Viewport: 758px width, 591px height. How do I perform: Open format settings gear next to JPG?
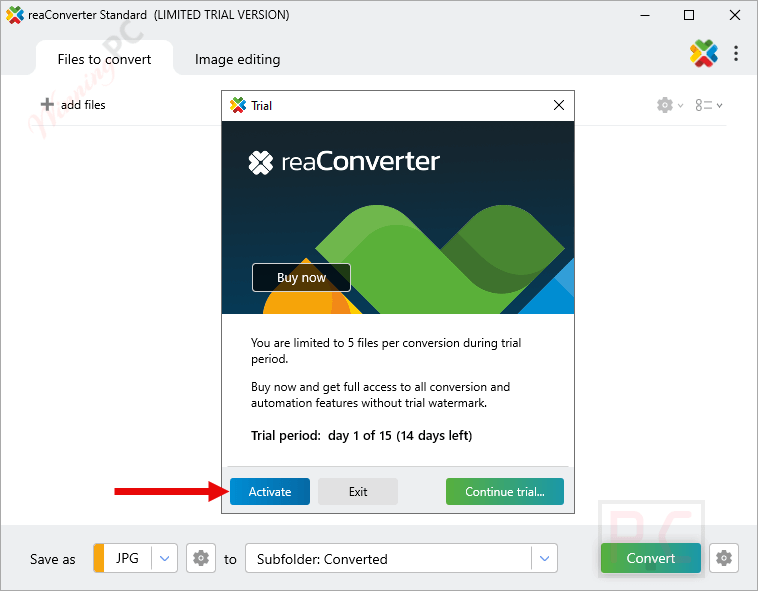click(x=201, y=558)
